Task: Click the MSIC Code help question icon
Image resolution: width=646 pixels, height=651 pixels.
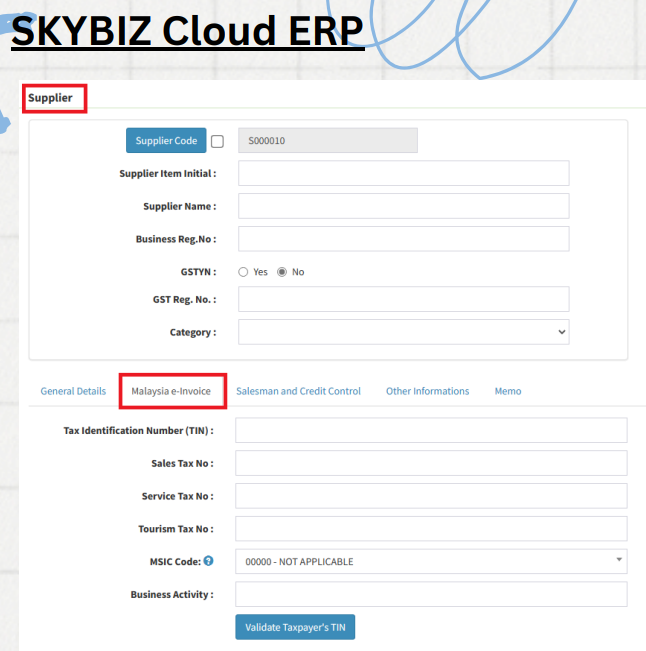Action: coord(209,561)
